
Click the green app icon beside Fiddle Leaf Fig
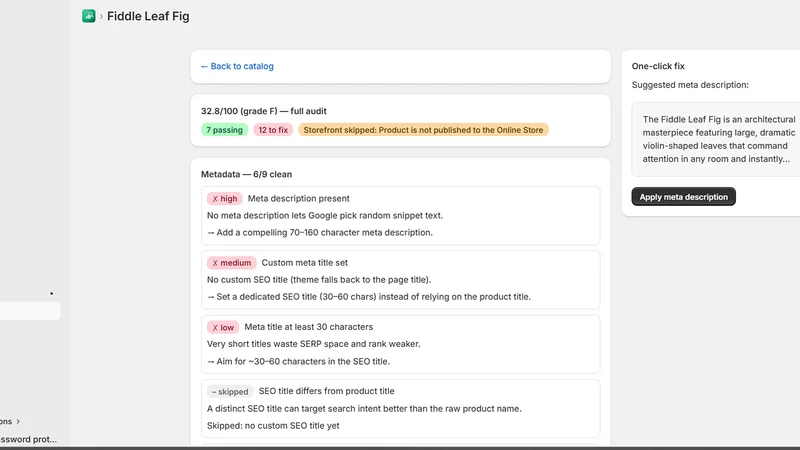pos(88,16)
